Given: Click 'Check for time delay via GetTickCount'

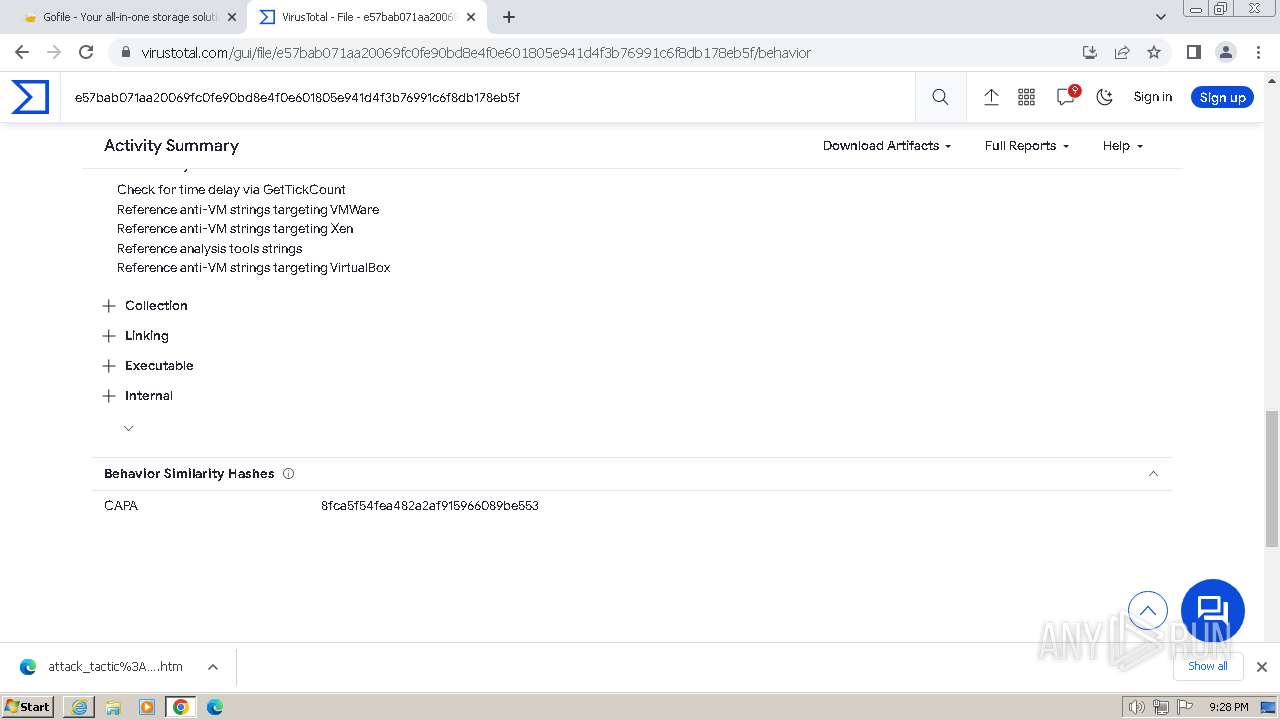Looking at the screenshot, I should coord(231,190).
